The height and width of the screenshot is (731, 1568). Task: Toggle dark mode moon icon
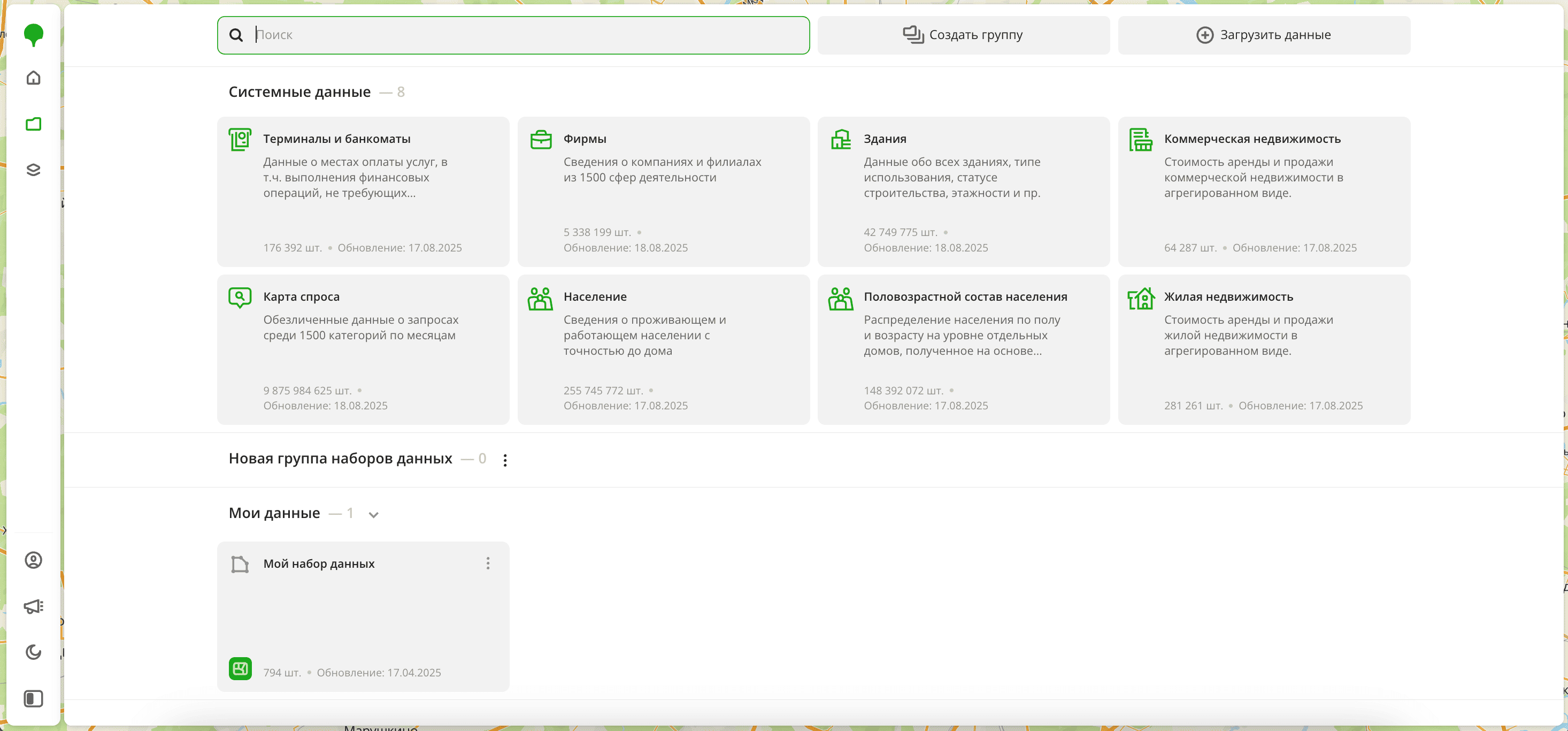34,652
